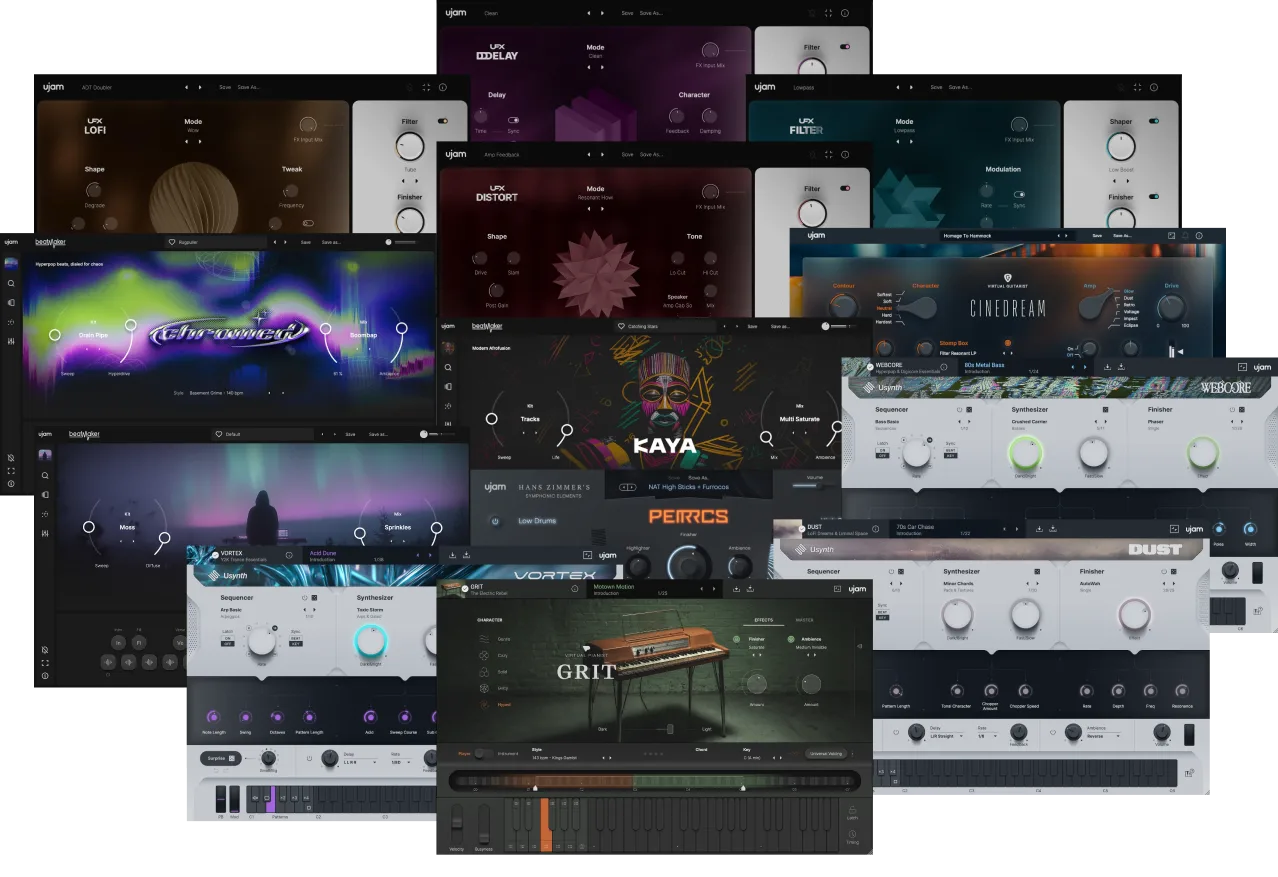1278x877 pixels.
Task: Click KAYA's magnifier search icon
Action: tap(766, 438)
